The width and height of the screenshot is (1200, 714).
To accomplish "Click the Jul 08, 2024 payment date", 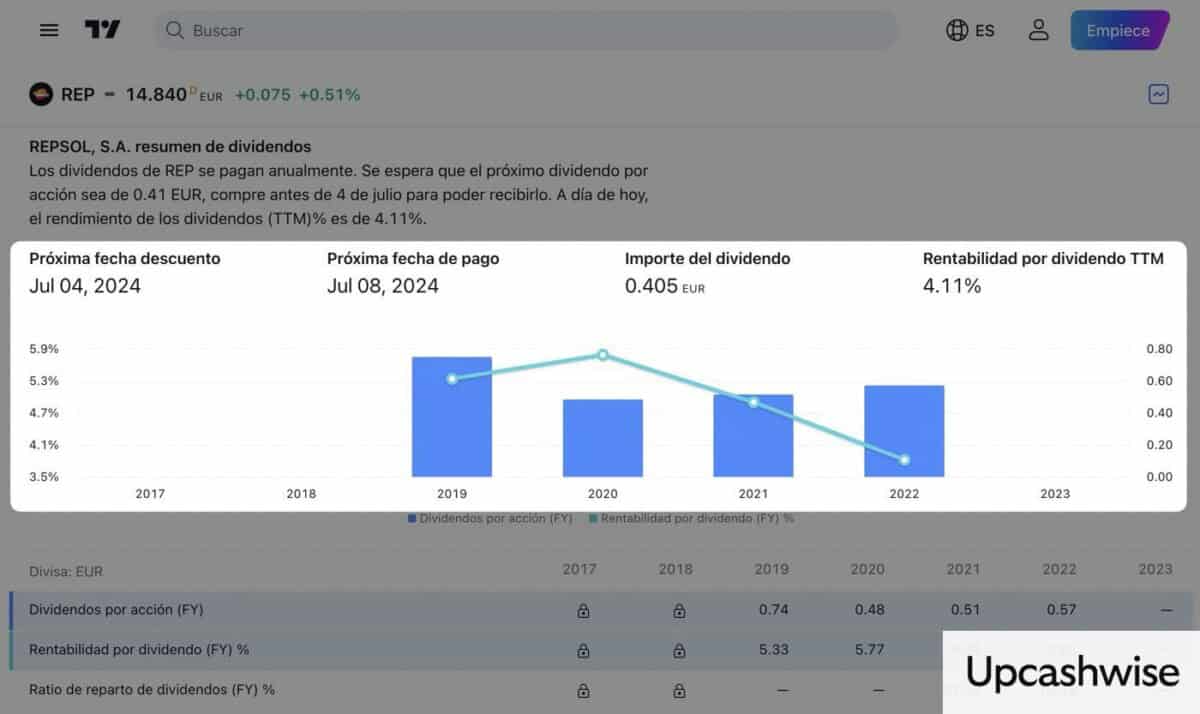I will (x=383, y=287).
